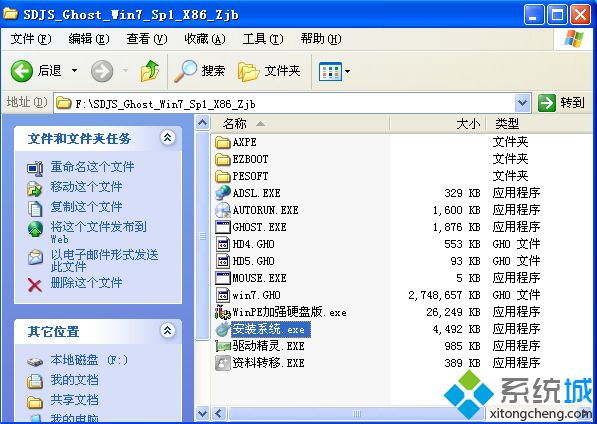Click 移动这个文件 link
The image size is (597, 424).
86,186
